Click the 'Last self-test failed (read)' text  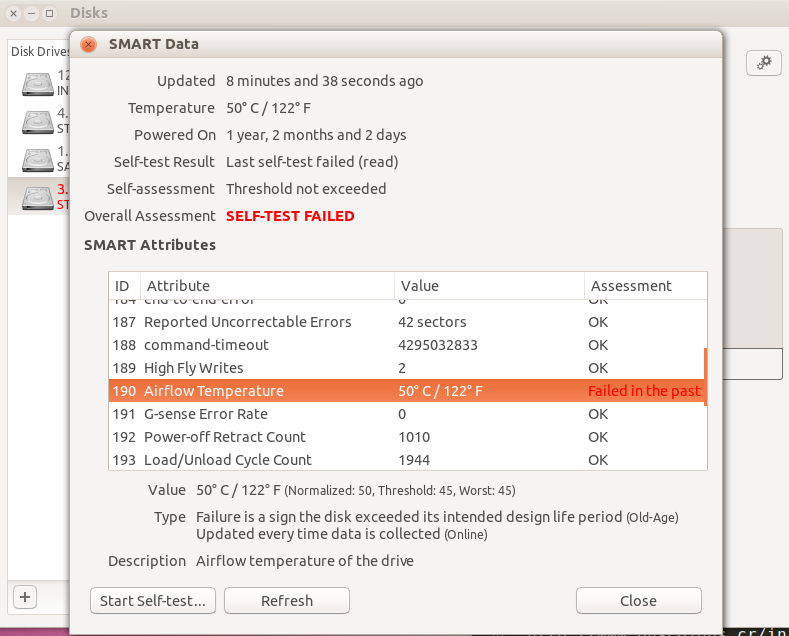point(312,162)
